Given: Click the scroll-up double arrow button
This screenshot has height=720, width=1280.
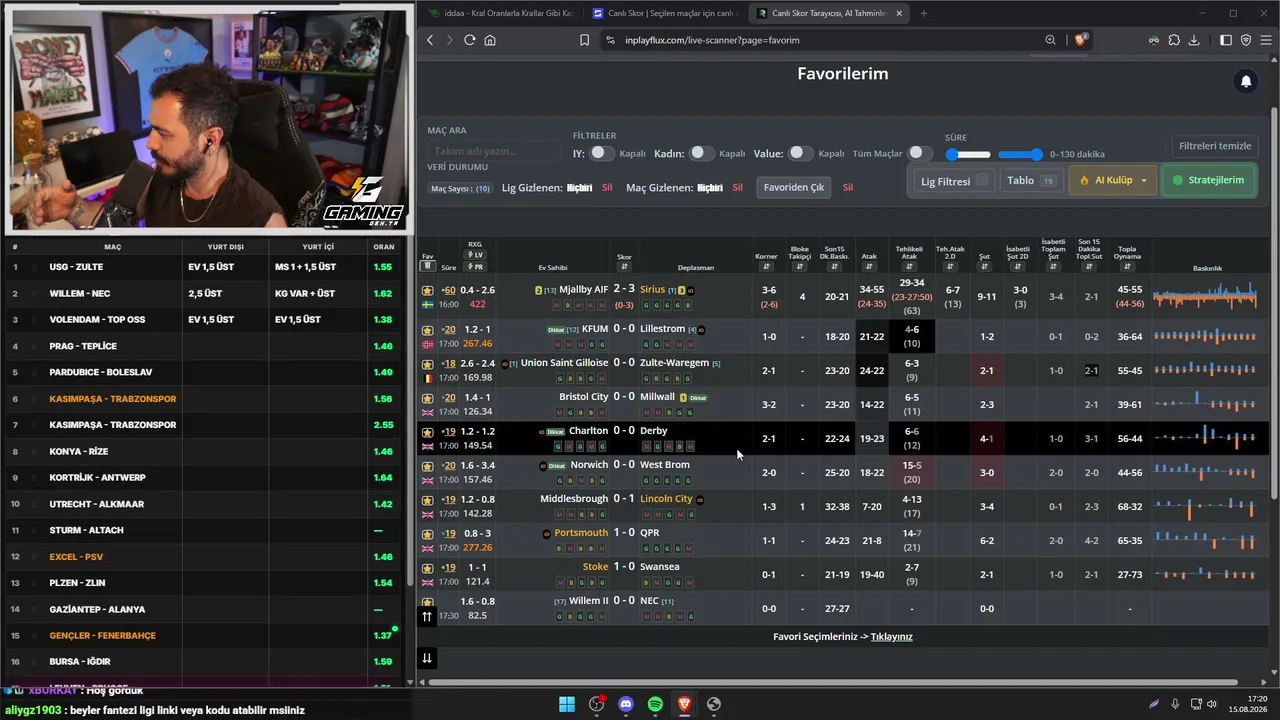Looking at the screenshot, I should pyautogui.click(x=427, y=617).
